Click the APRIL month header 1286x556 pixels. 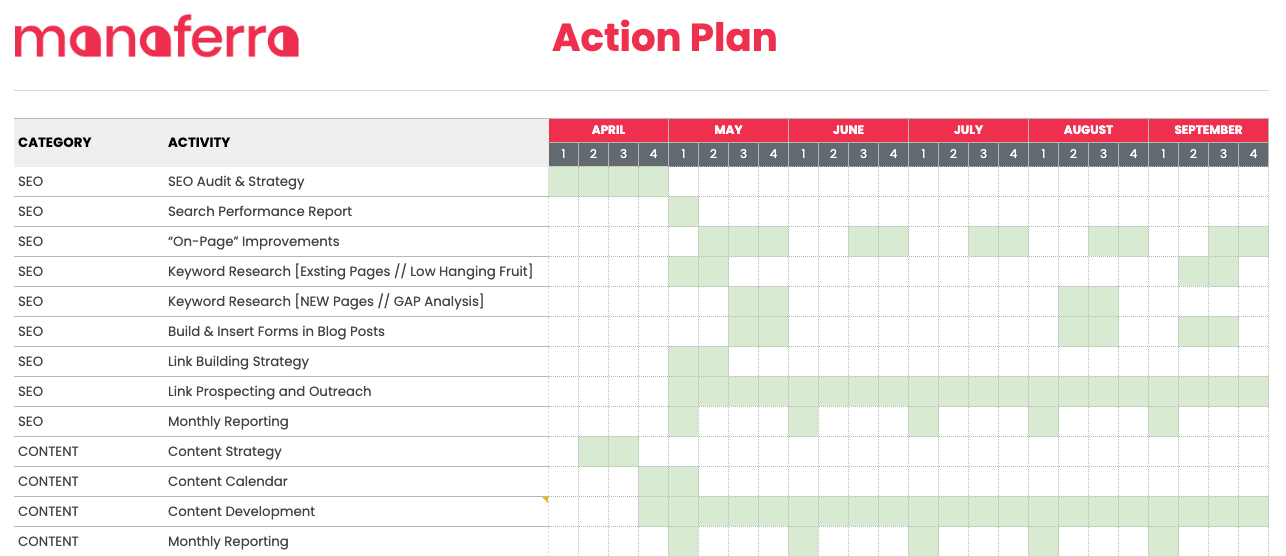(608, 130)
